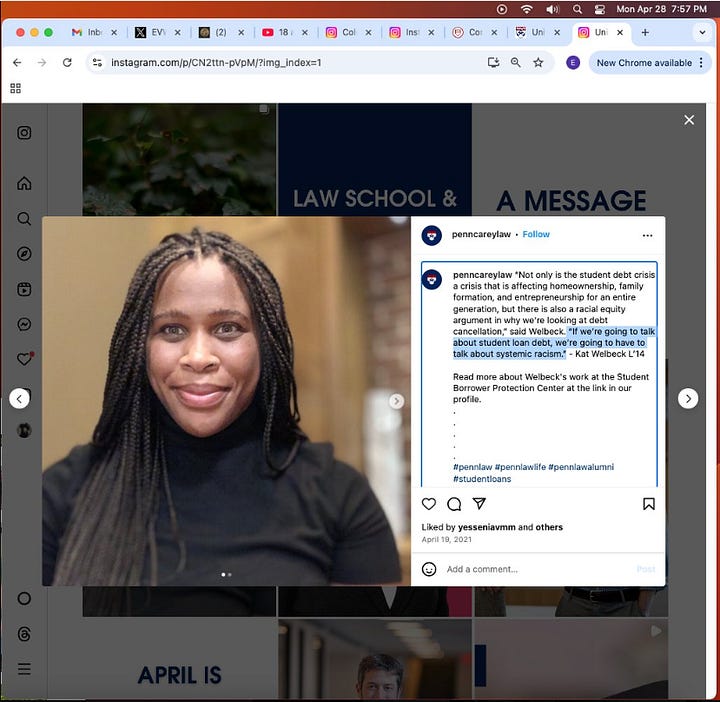Open yesseniavmm liker profile

tap(487, 527)
